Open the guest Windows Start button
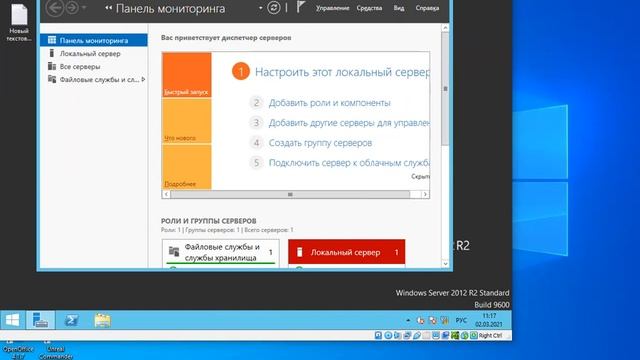The image size is (640, 360). (12, 320)
